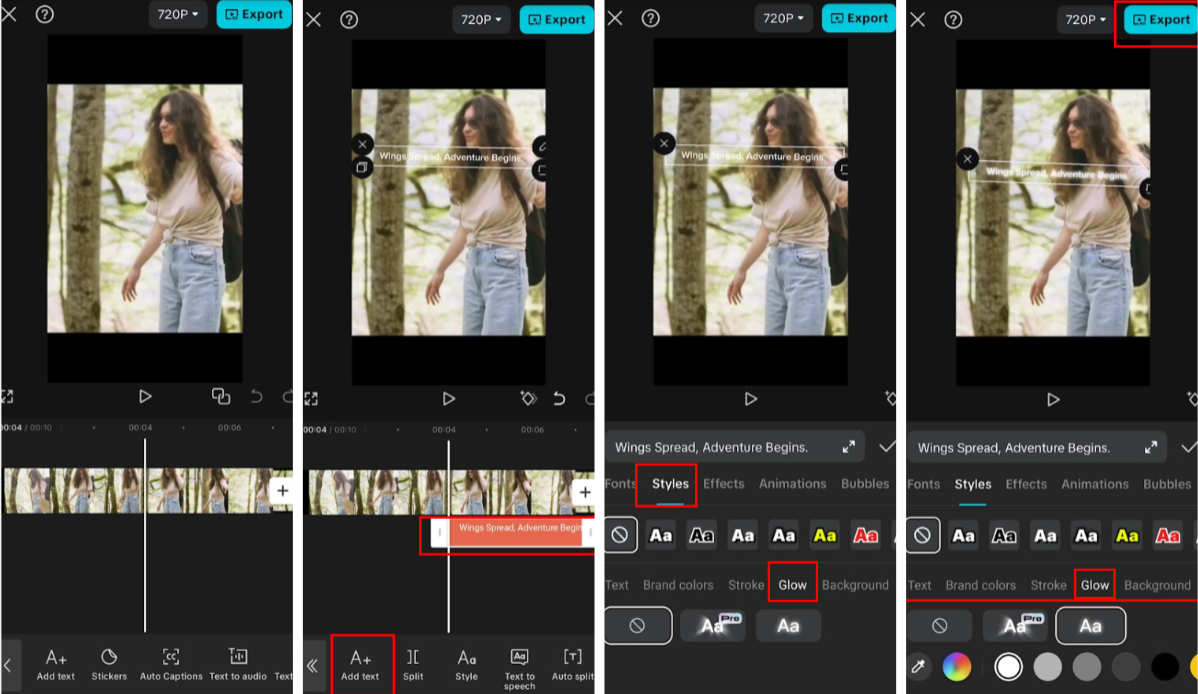Switch to the Effects tab in third screen
This screenshot has width=1198, height=694.
pyautogui.click(x=724, y=484)
